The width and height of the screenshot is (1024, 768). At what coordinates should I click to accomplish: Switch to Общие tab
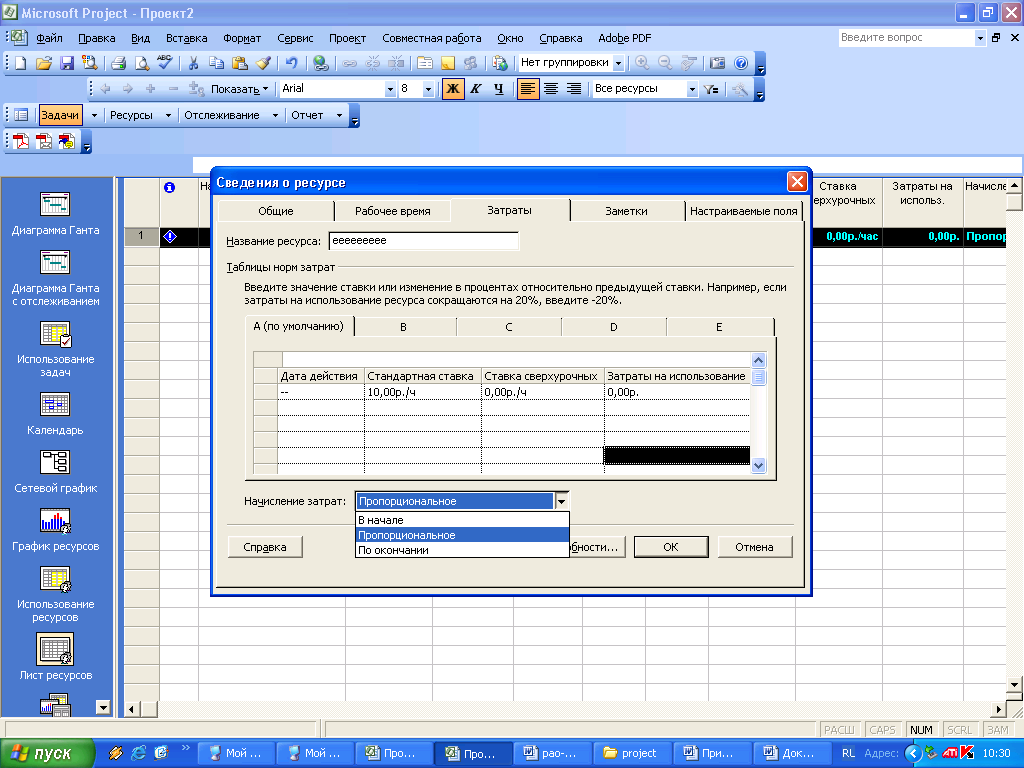276,211
